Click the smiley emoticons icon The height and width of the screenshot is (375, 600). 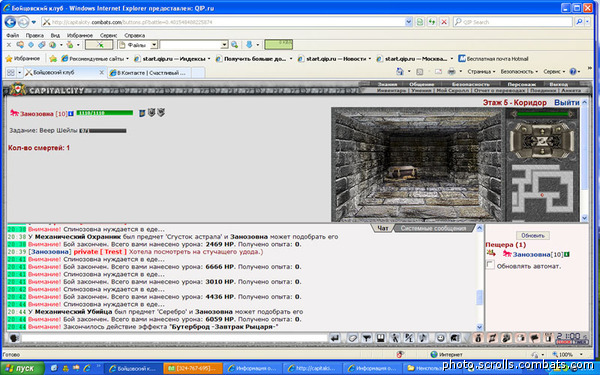[440, 338]
